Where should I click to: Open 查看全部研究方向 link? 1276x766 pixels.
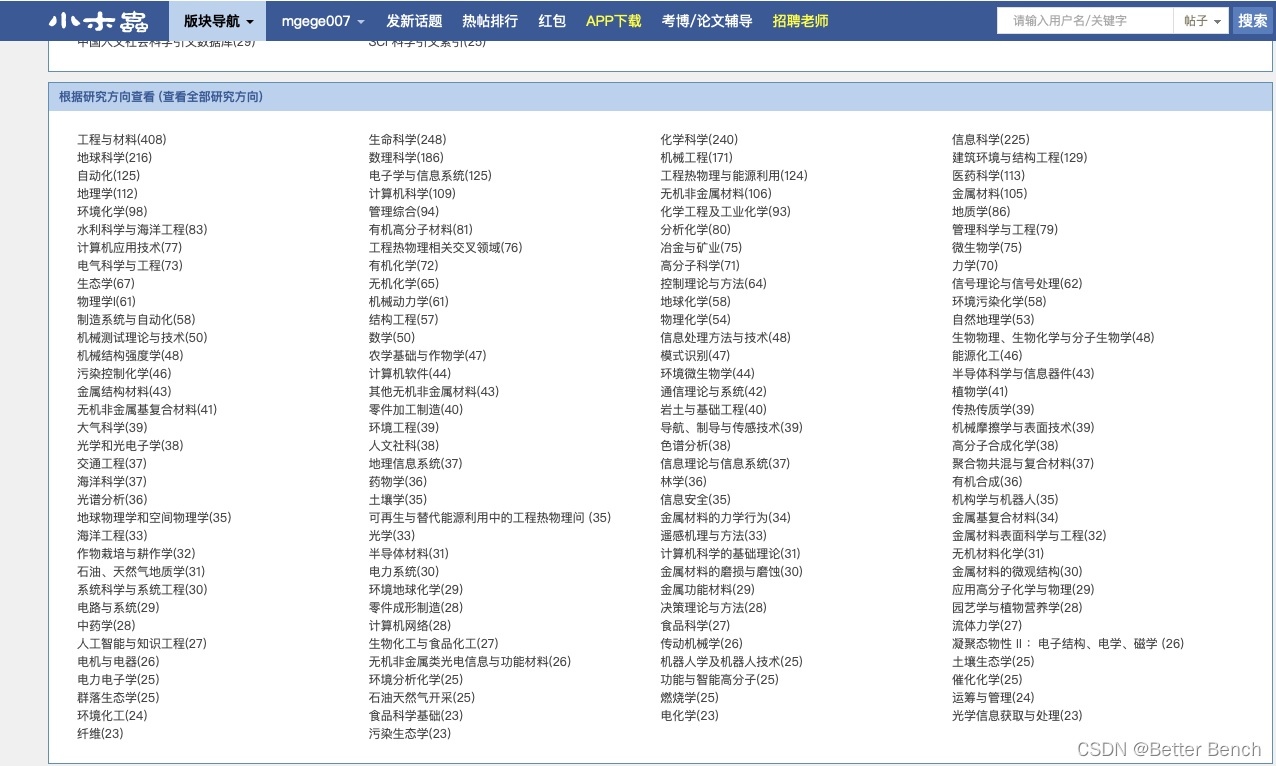pyautogui.click(x=211, y=97)
